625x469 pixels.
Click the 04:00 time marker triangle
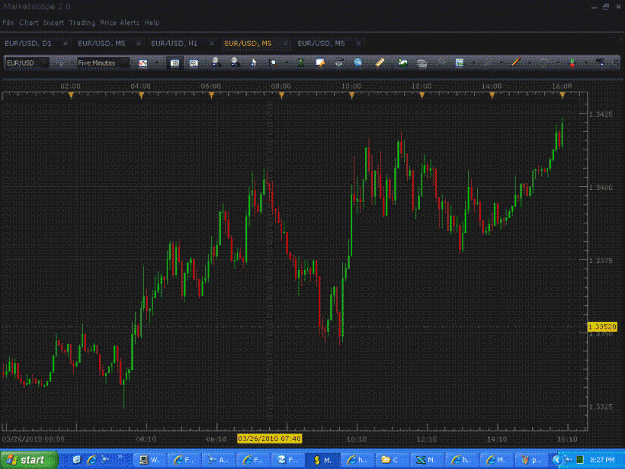141,95
